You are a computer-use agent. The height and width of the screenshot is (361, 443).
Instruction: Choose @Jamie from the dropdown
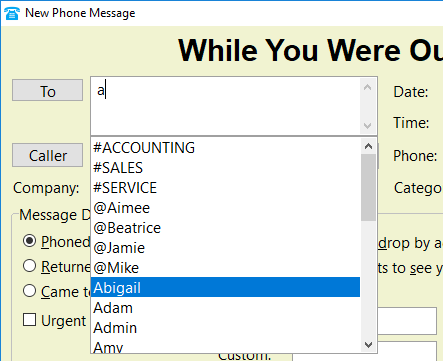[226, 248]
